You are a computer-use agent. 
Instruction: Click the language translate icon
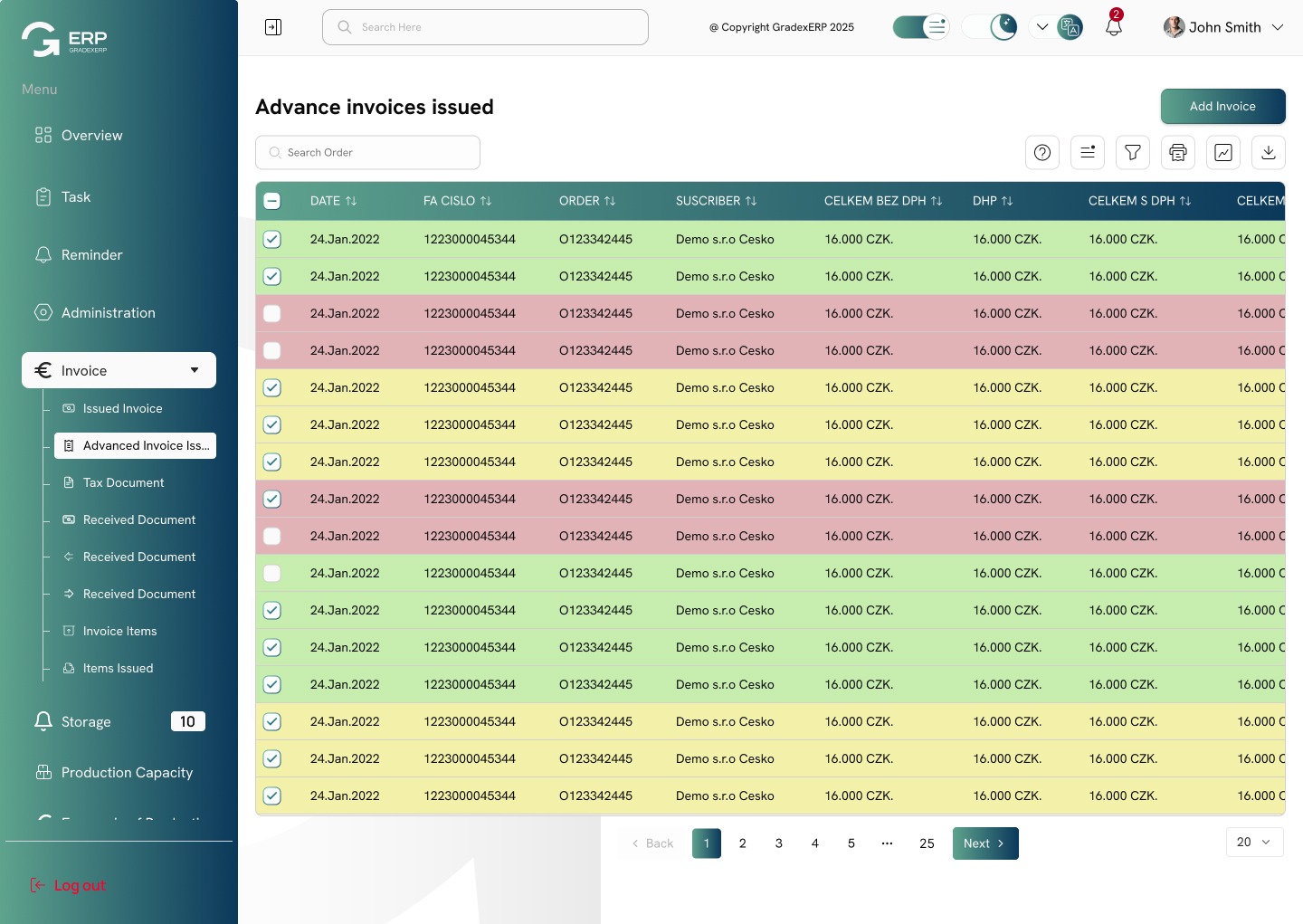(1070, 27)
